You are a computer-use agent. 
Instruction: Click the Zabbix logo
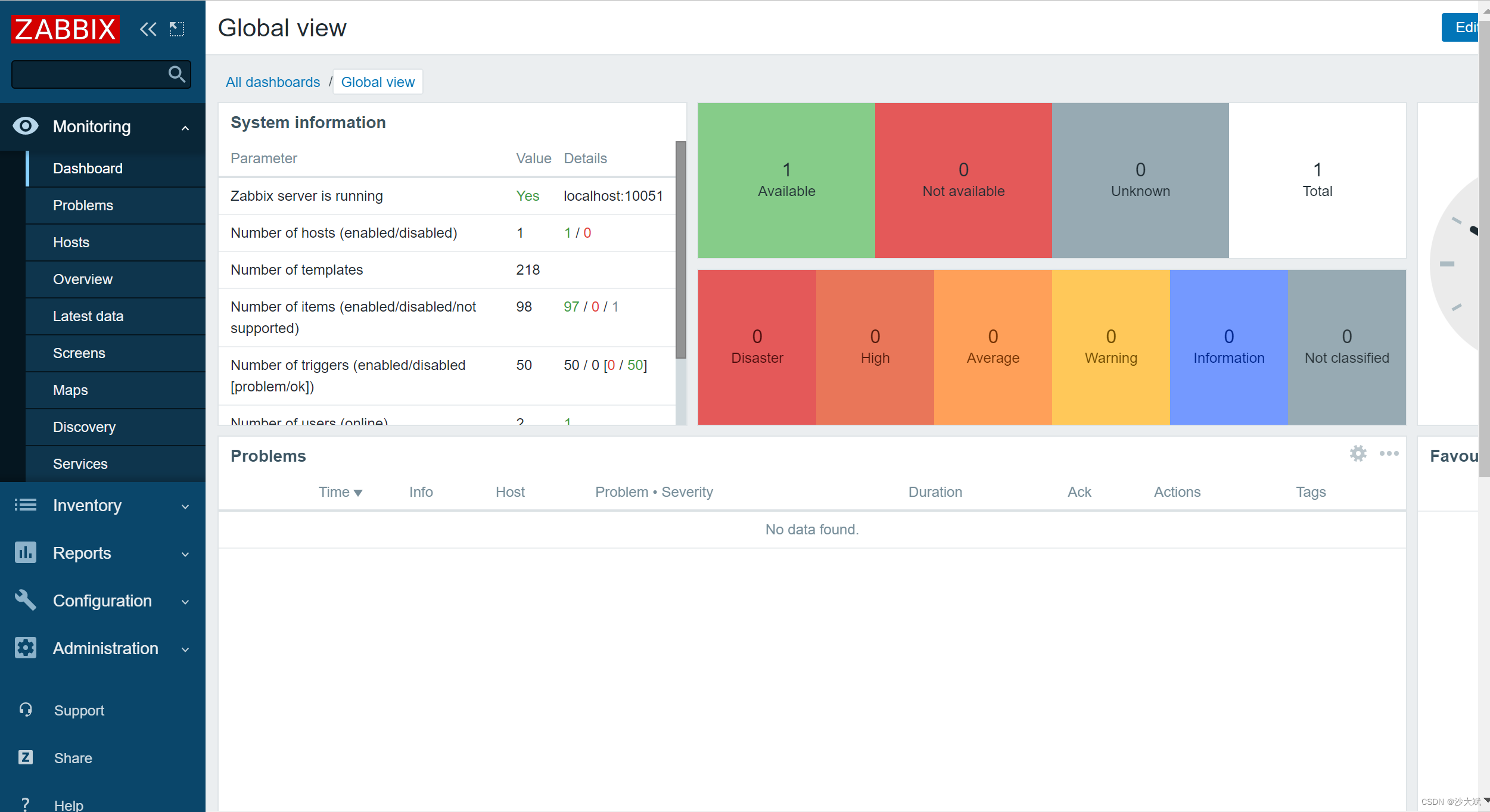pos(66,29)
